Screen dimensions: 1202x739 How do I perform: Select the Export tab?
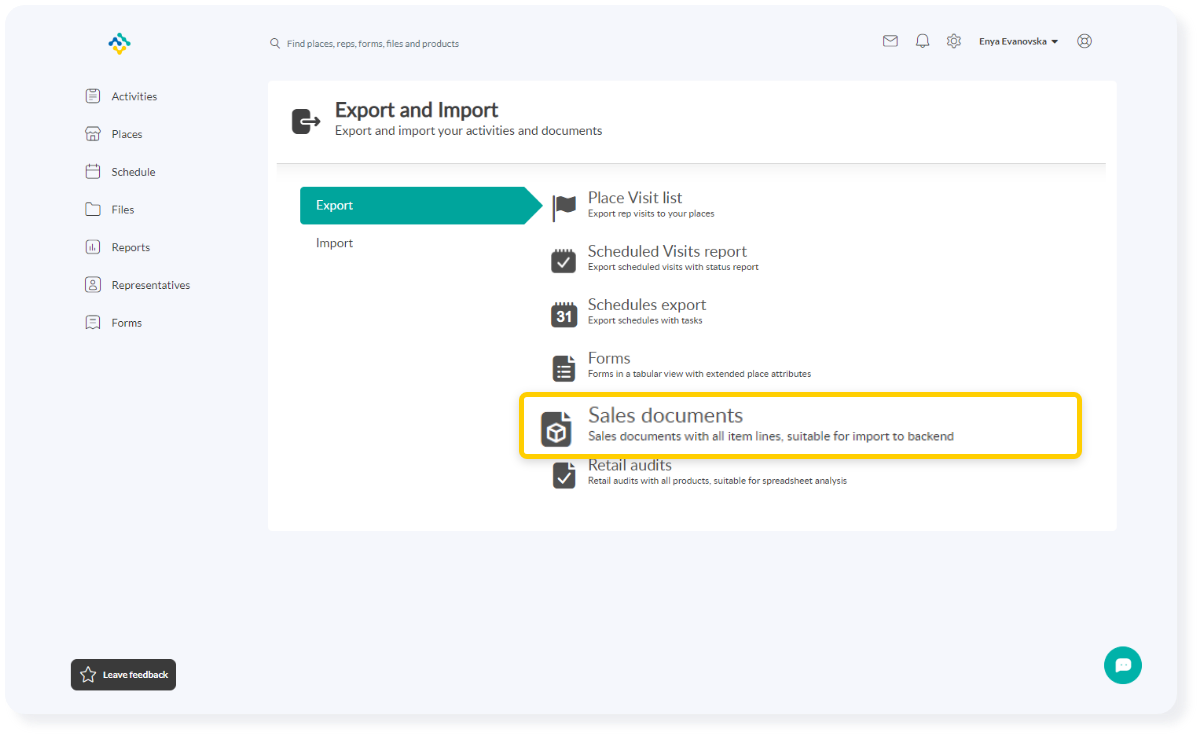[420, 205]
